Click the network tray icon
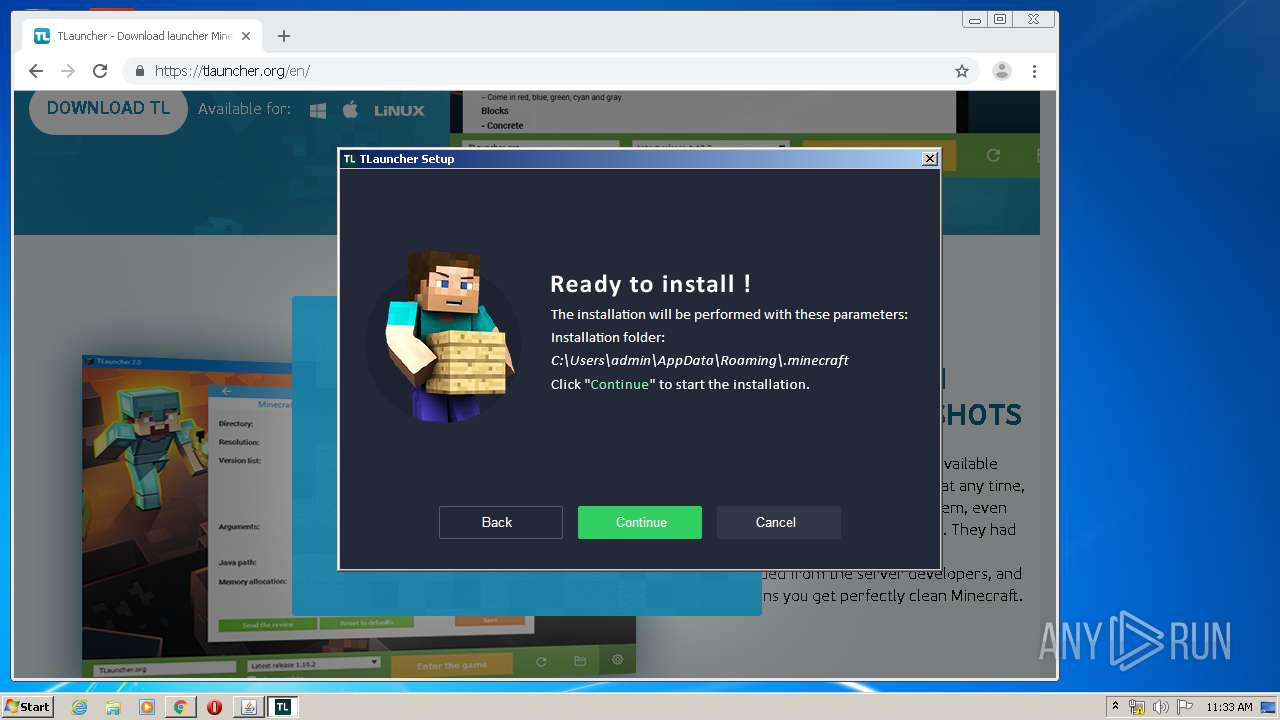This screenshot has width=1280, height=720. (1137, 707)
